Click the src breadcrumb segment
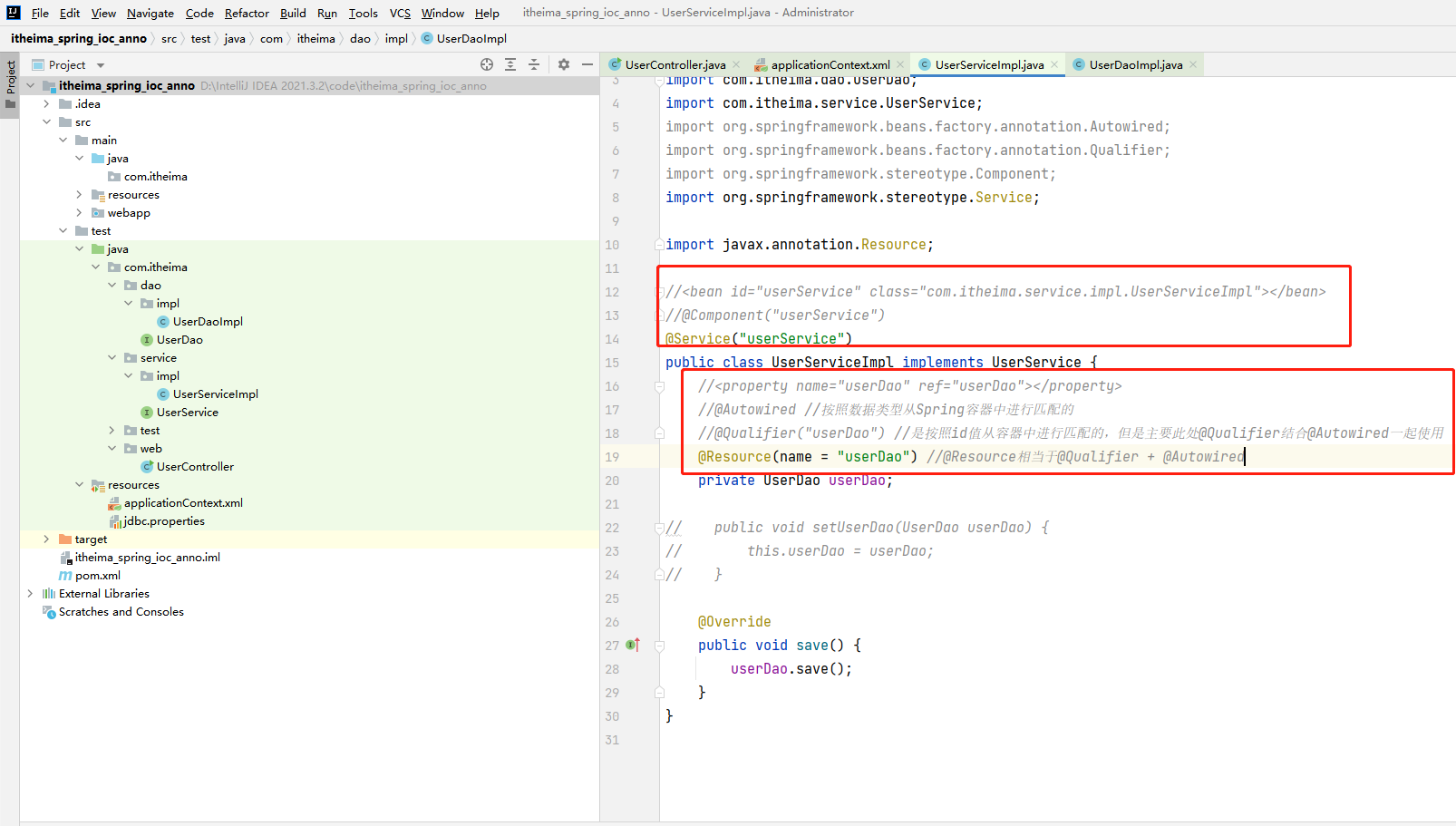The width and height of the screenshot is (1456, 826). click(170, 38)
